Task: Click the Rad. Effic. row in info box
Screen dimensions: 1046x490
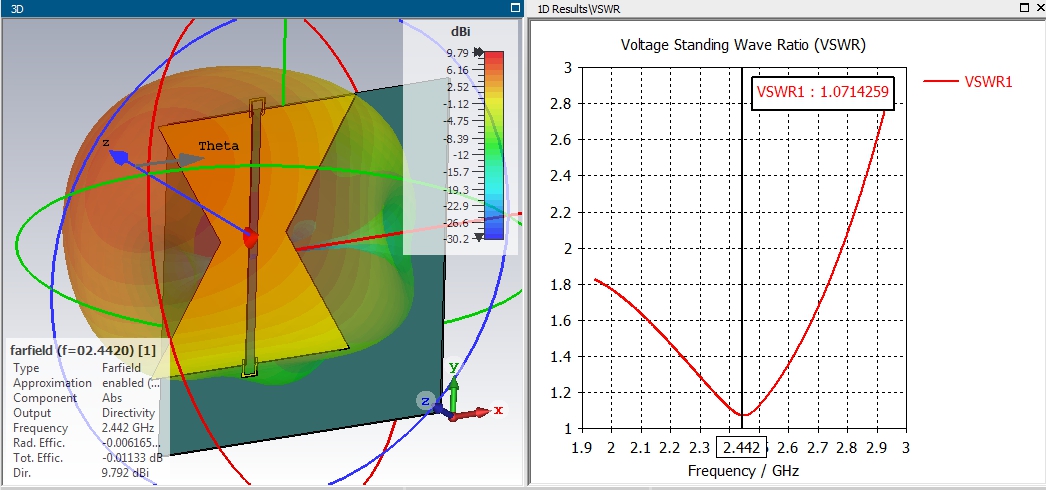Action: pyautogui.click(x=86, y=443)
